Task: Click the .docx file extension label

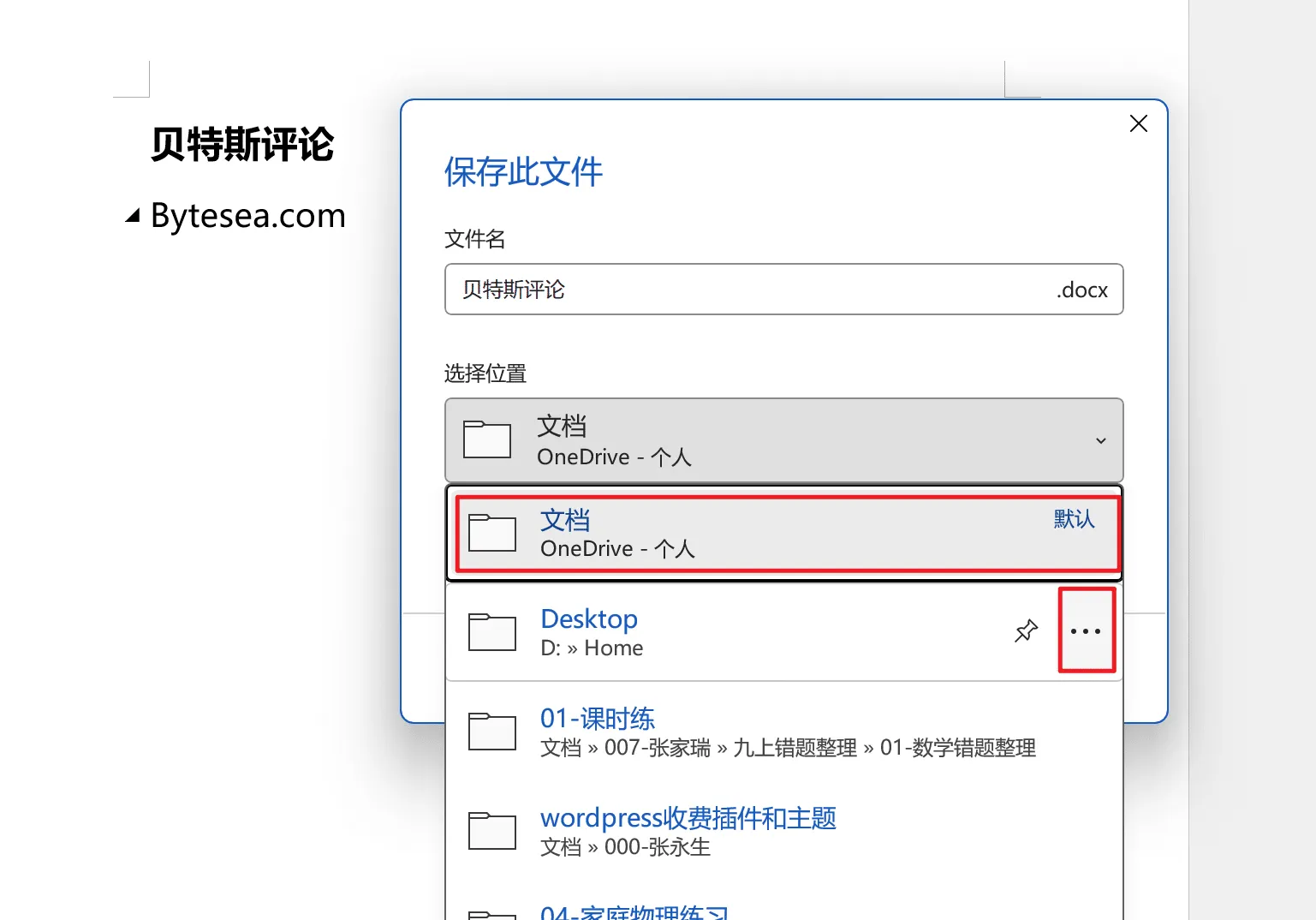Action: coord(1081,290)
